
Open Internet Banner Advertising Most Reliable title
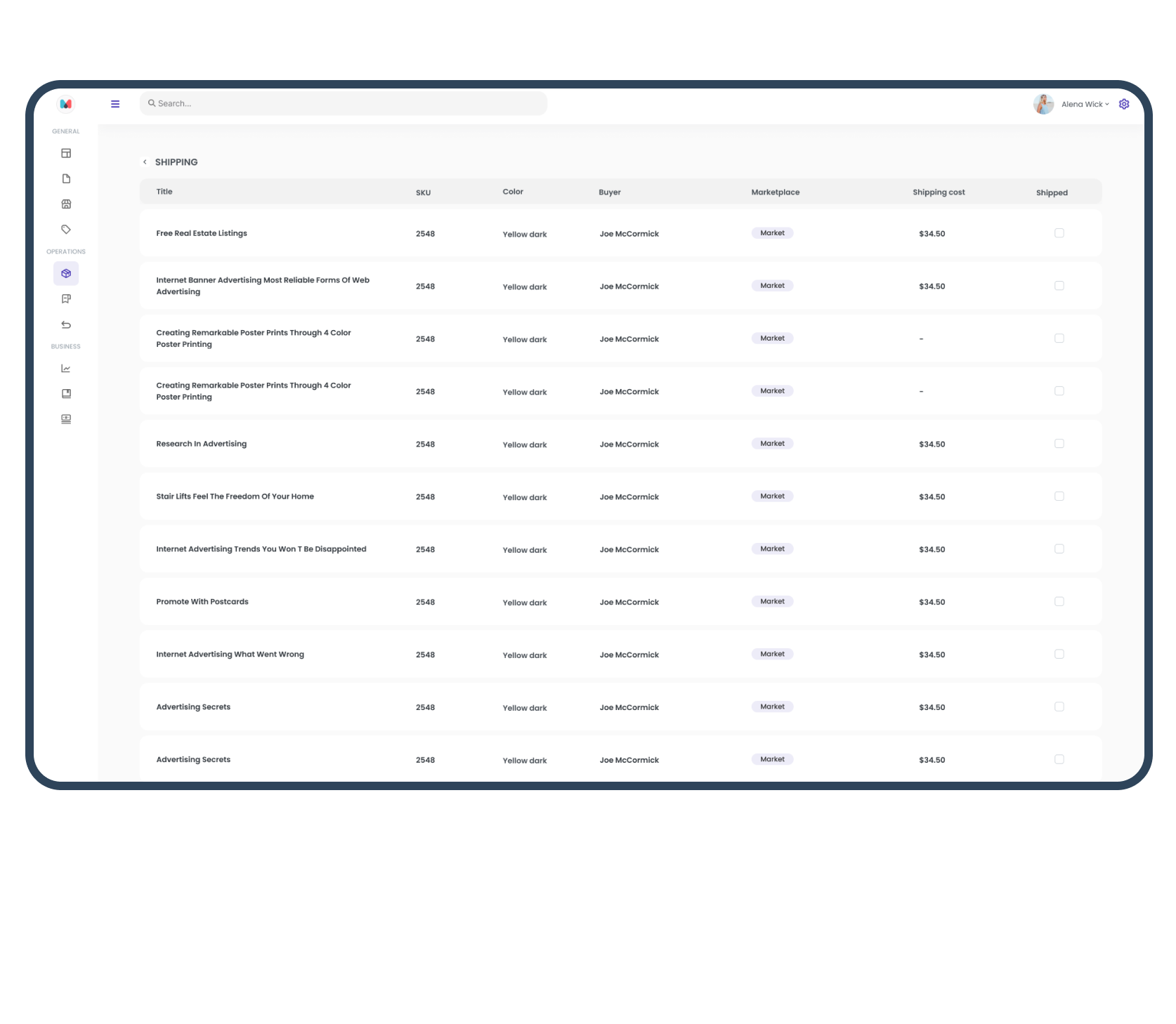coord(263,286)
